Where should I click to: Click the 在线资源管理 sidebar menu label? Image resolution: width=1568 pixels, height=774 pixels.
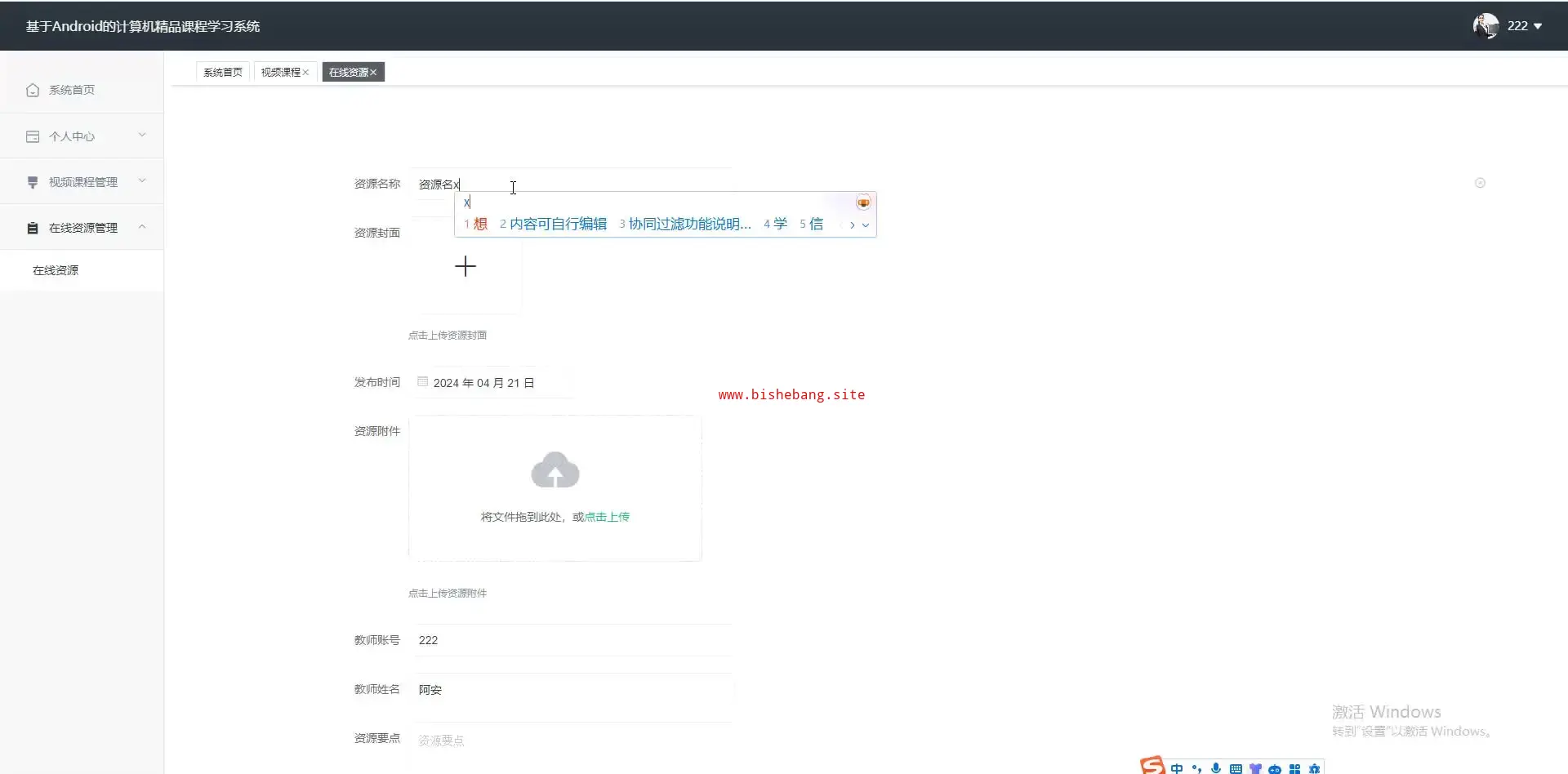pyautogui.click(x=83, y=228)
